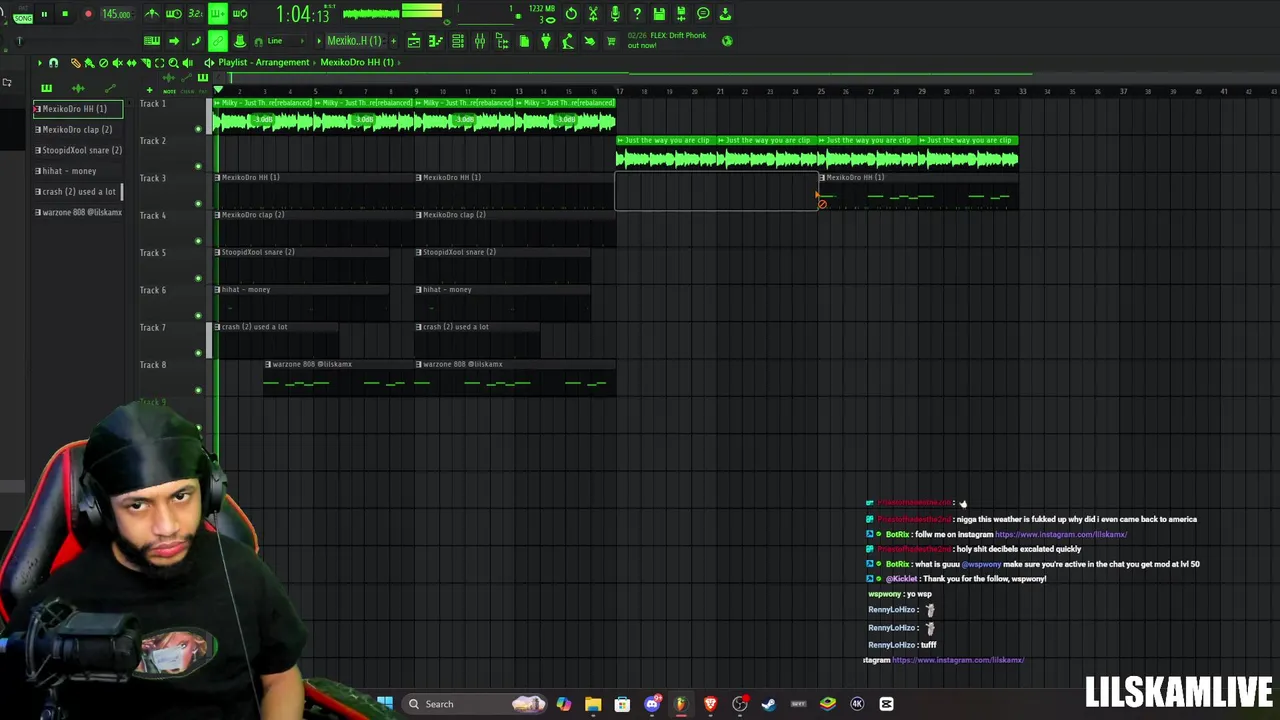Select the dashed-square select tool
Image resolution: width=1280 pixels, height=720 pixels.
pyautogui.click(x=159, y=63)
